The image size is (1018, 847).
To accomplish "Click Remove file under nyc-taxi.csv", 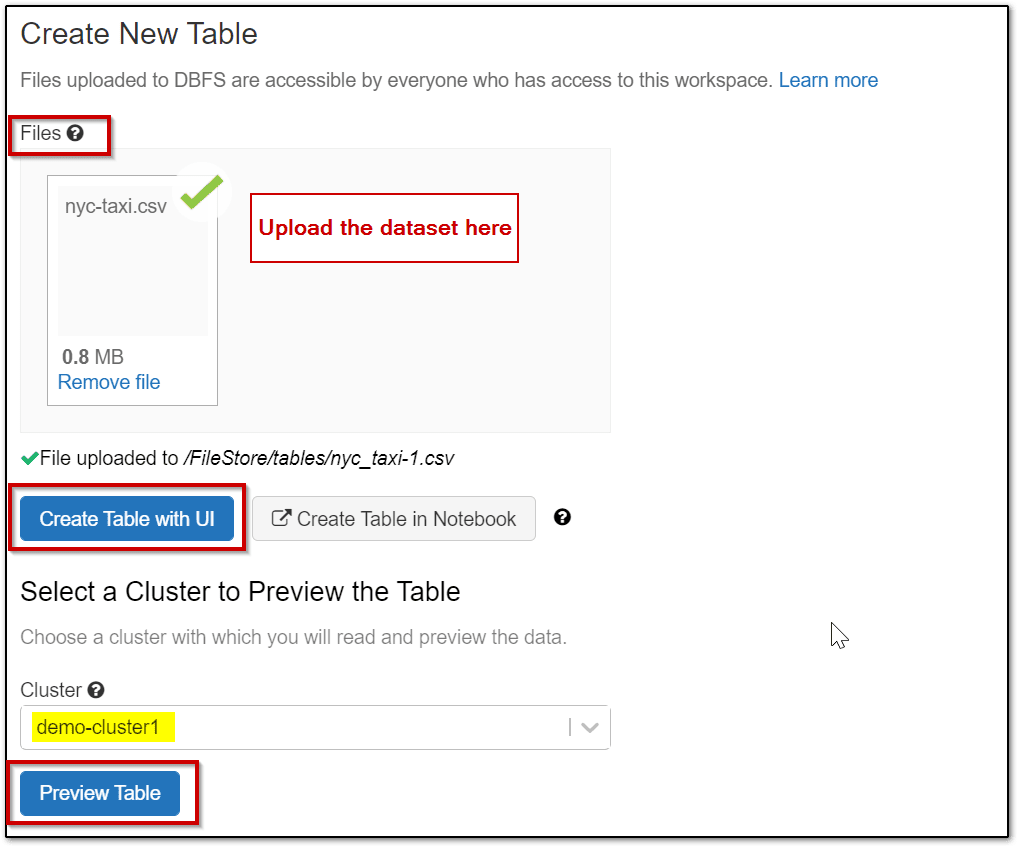I will [108, 382].
